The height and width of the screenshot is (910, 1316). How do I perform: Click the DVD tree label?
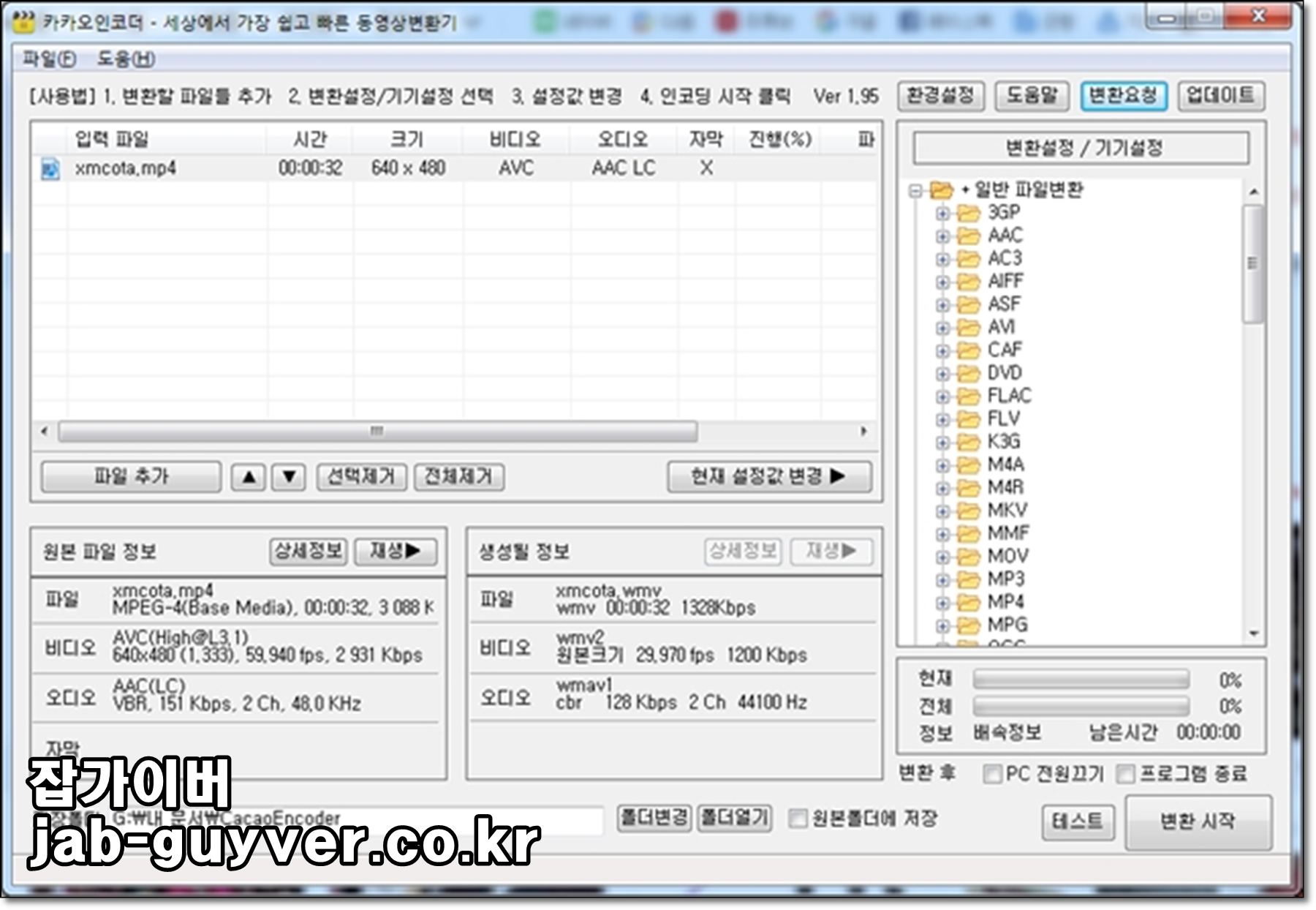1005,373
